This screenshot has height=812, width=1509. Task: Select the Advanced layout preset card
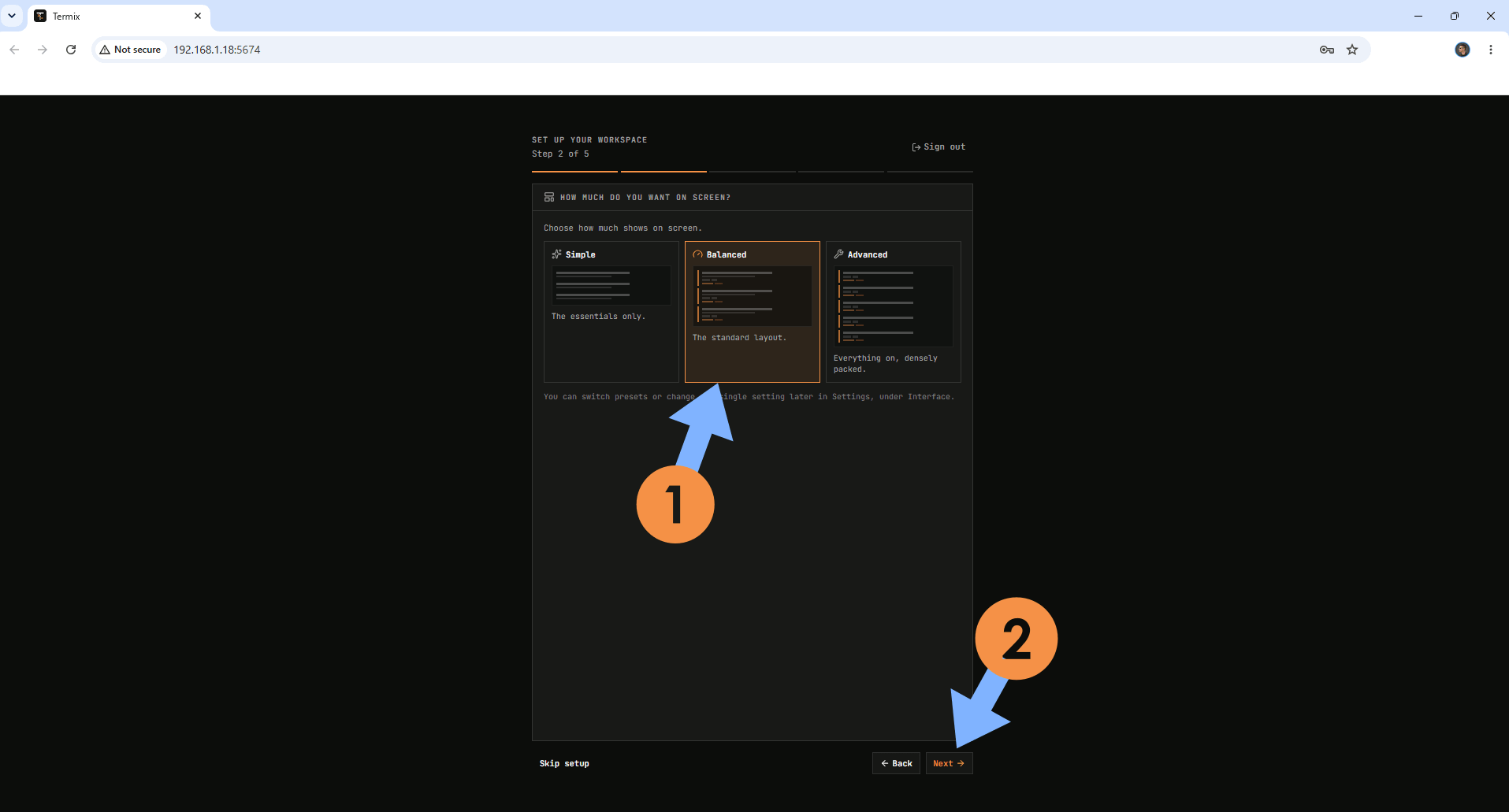(x=894, y=311)
